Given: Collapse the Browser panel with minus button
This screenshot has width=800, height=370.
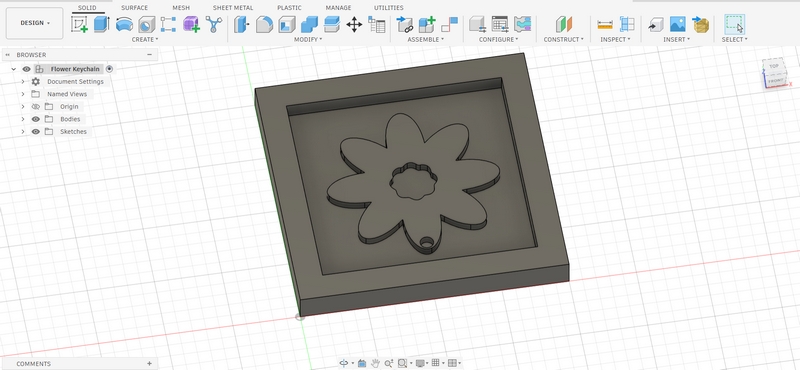Looking at the screenshot, I should (x=149, y=55).
